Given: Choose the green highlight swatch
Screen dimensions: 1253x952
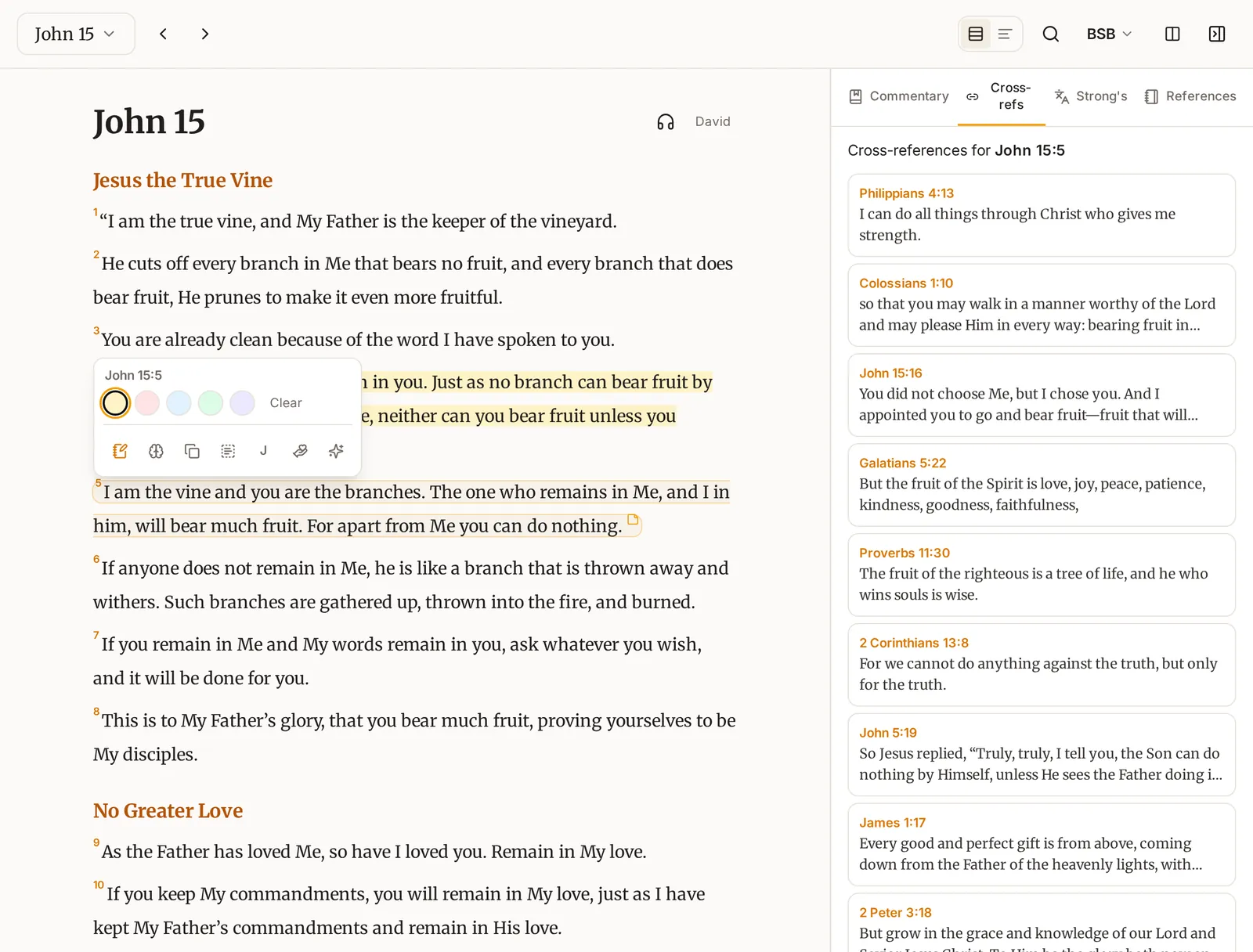Looking at the screenshot, I should tap(211, 403).
